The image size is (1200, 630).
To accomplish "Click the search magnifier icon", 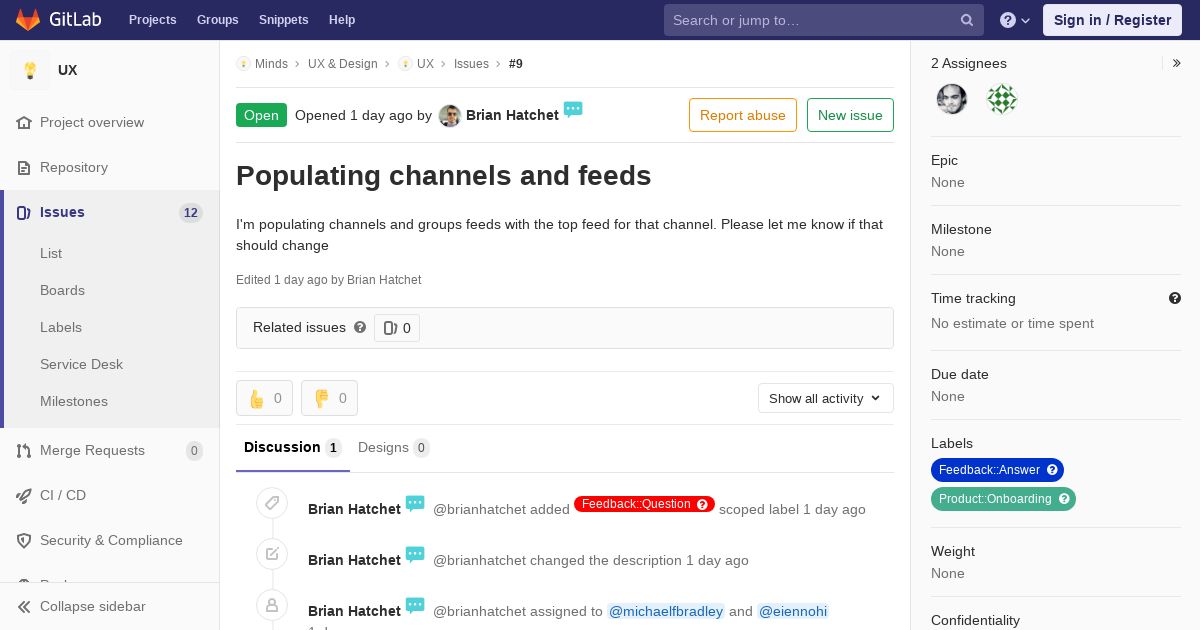I will 967,20.
